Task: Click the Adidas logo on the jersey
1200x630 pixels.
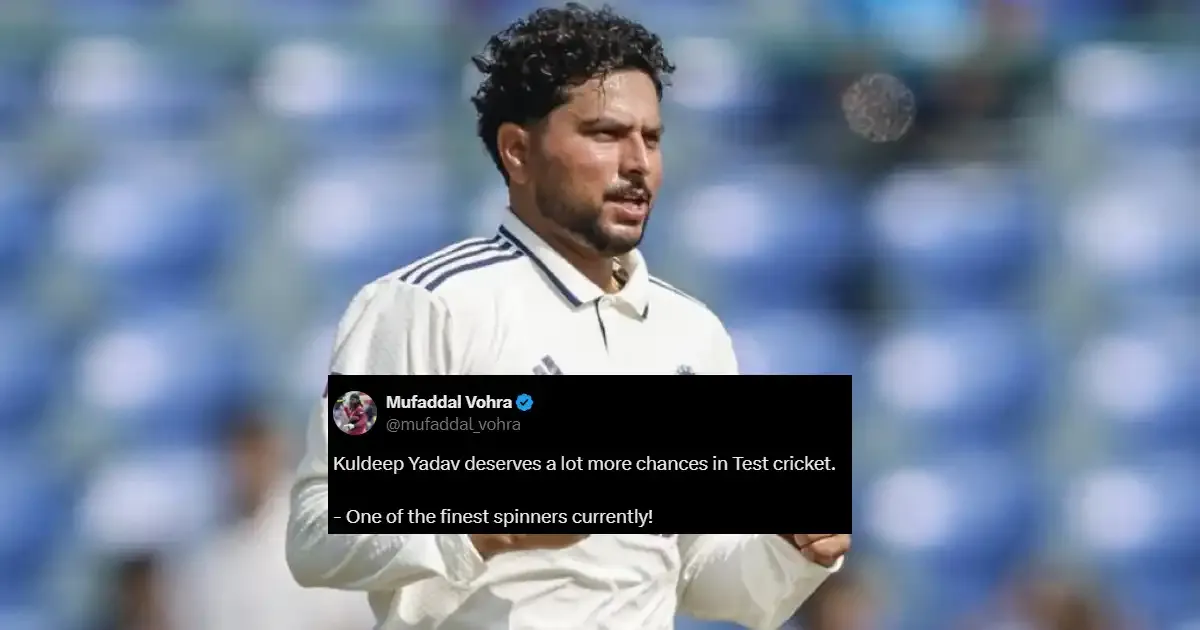Action: [x=547, y=365]
